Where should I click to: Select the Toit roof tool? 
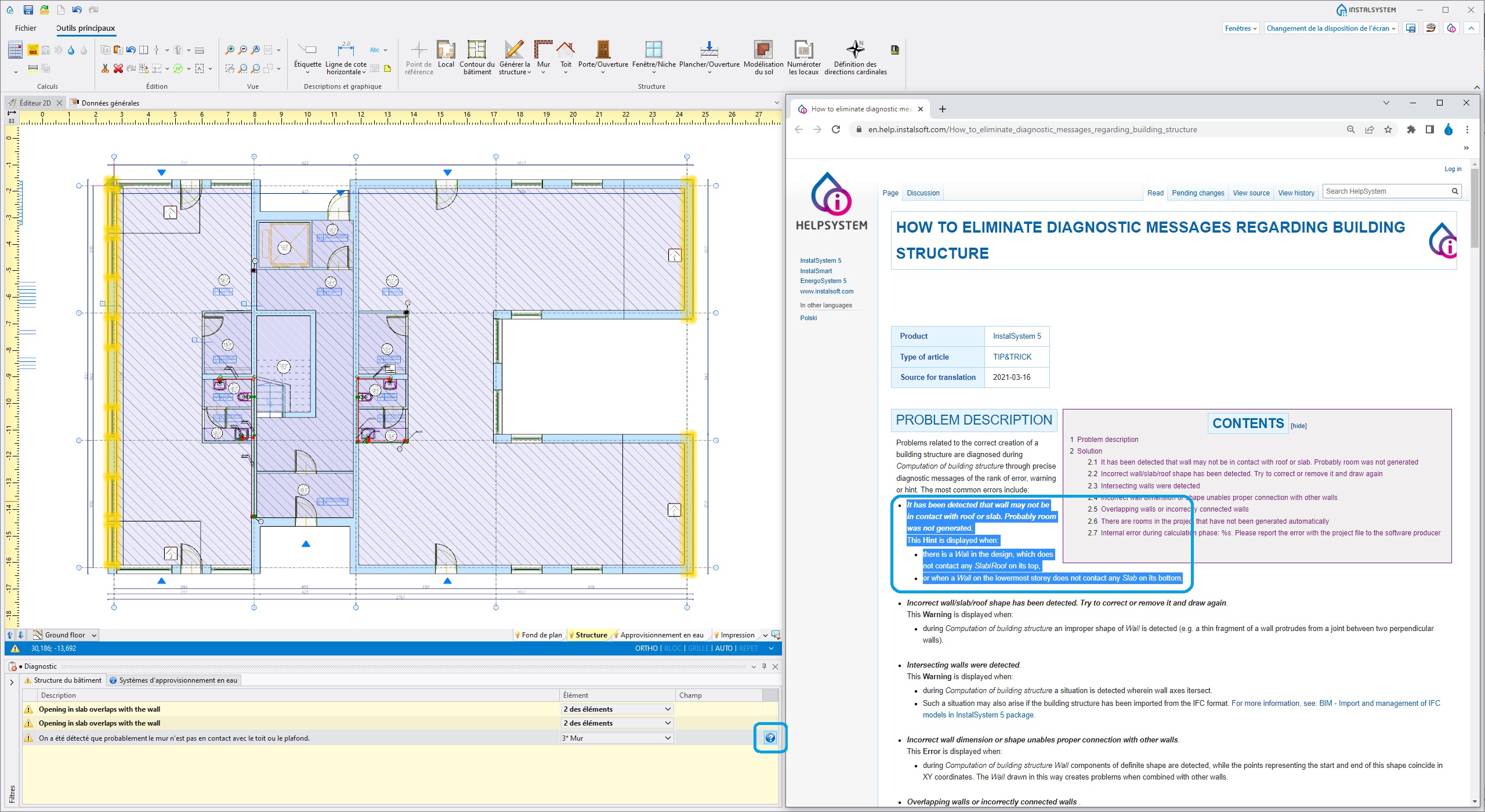point(566,56)
